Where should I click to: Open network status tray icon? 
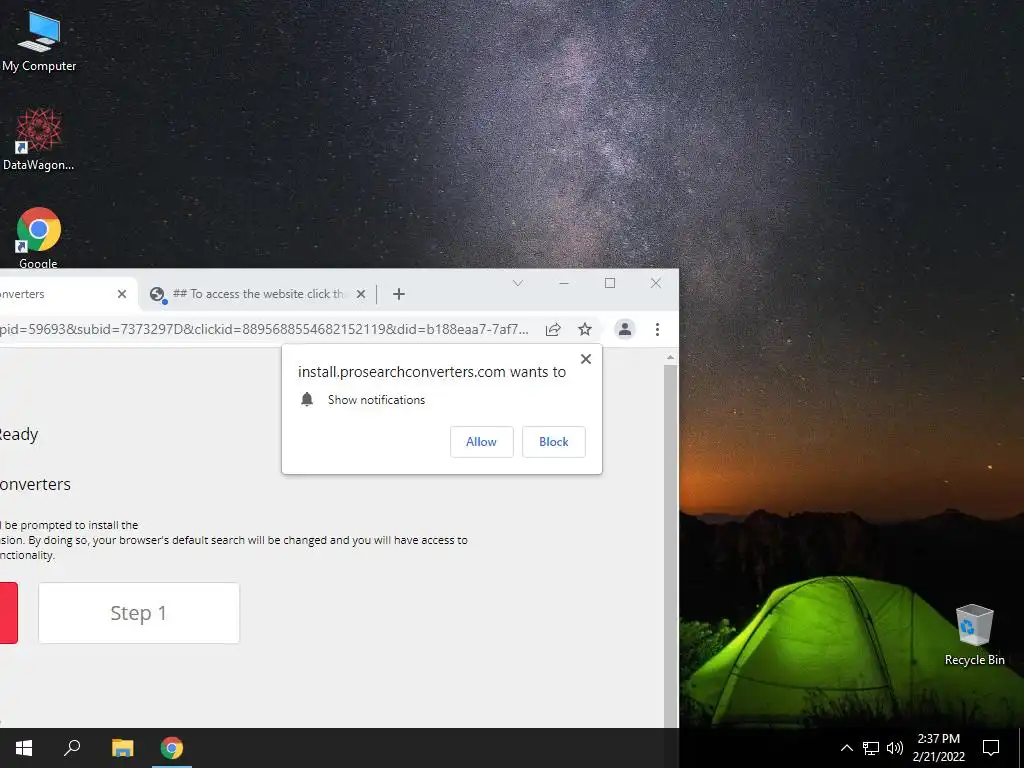coord(871,748)
